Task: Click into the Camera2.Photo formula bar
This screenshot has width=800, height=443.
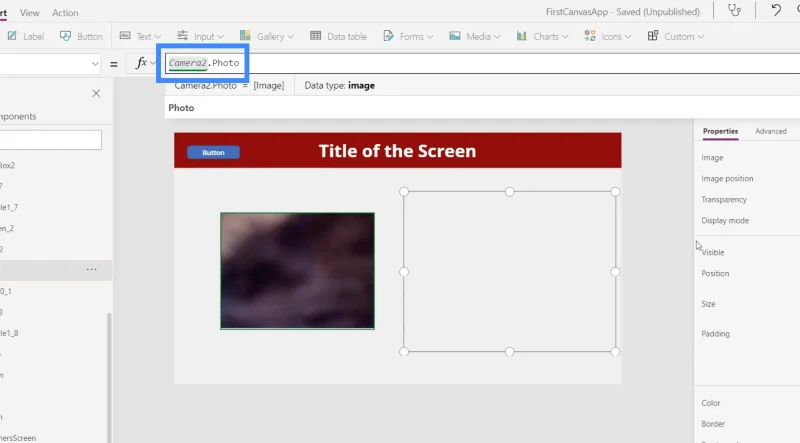Action: pyautogui.click(x=482, y=63)
